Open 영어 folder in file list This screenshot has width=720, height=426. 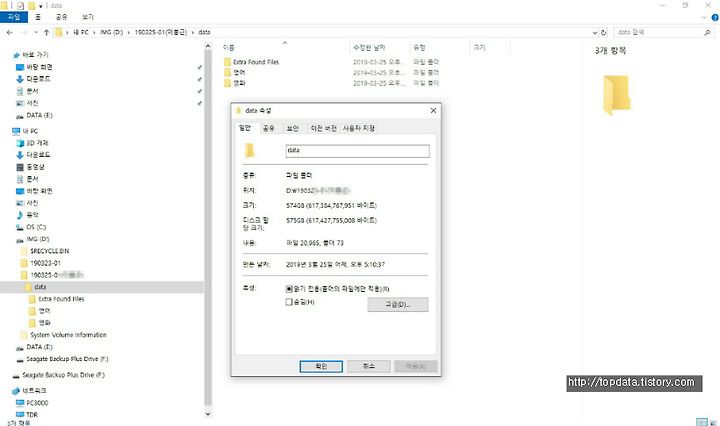tap(235, 73)
